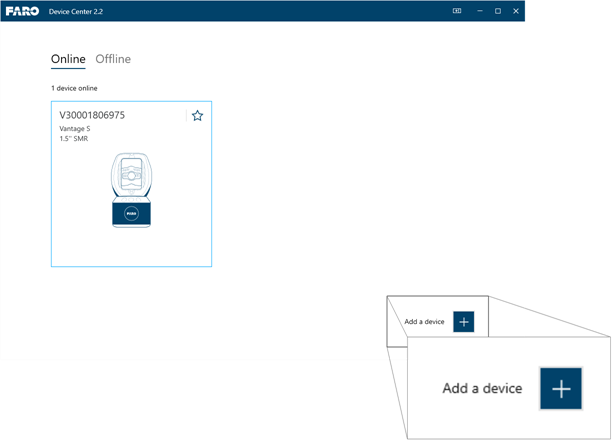Image resolution: width=615 pixels, height=444 pixels.
Task: Open the Vantage S tracker device image
Action: coord(131,190)
